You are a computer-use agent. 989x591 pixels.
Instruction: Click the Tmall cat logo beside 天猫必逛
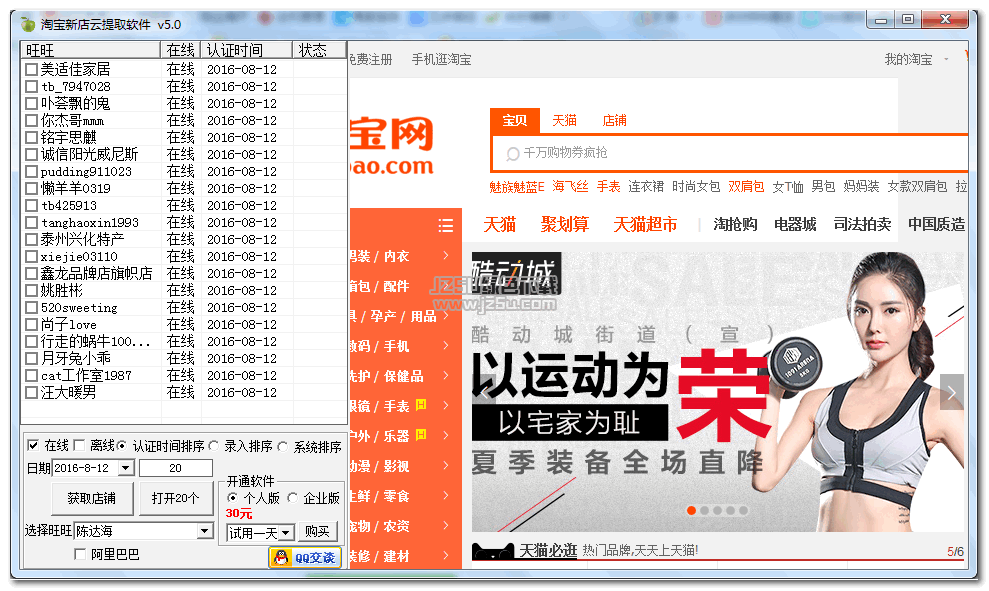pos(493,551)
